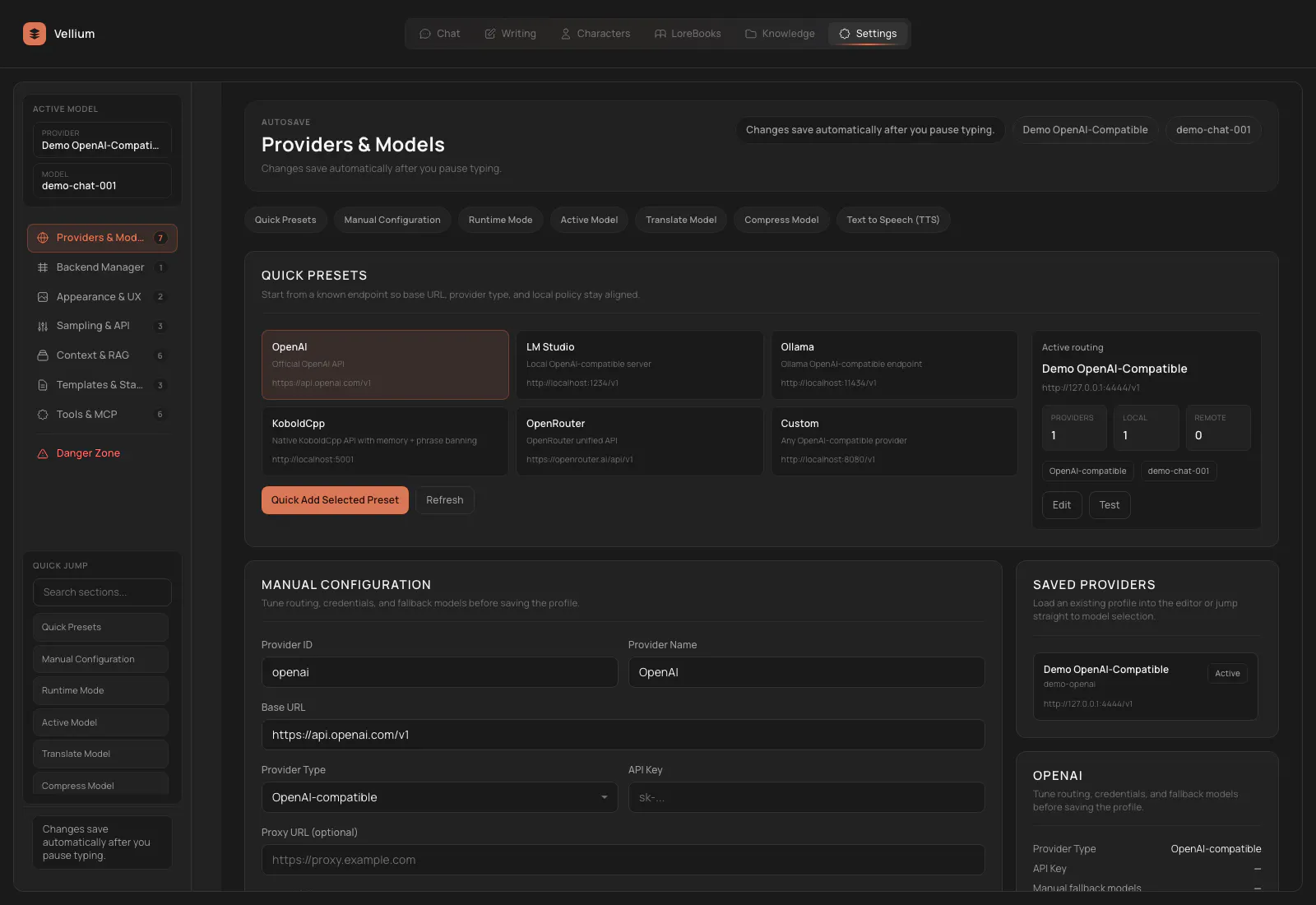Image resolution: width=1316 pixels, height=905 pixels.
Task: Jump to Translate Model in Quick Jump
Action: (x=100, y=754)
